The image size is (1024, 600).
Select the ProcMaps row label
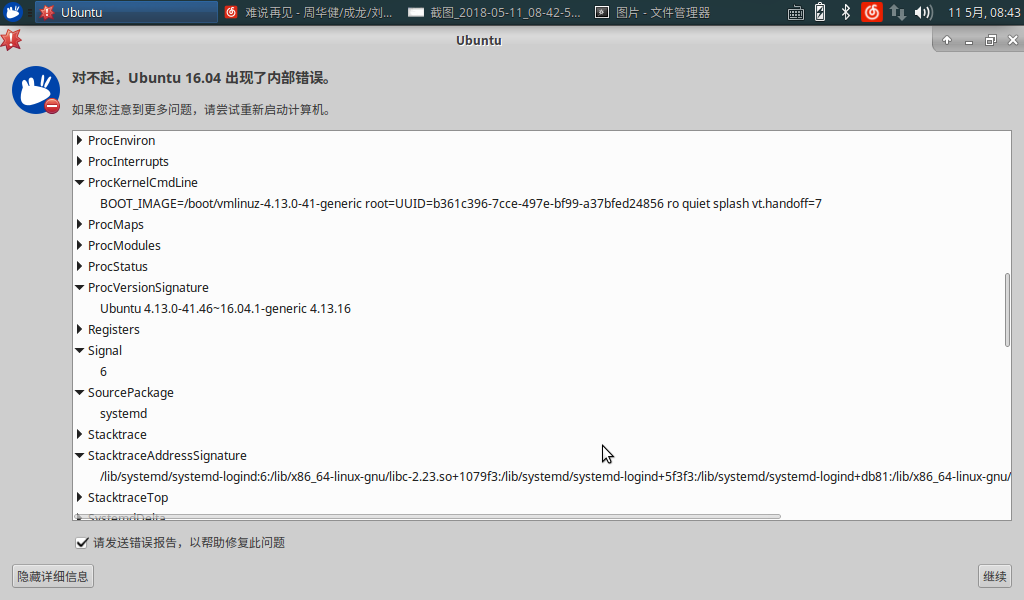point(116,225)
